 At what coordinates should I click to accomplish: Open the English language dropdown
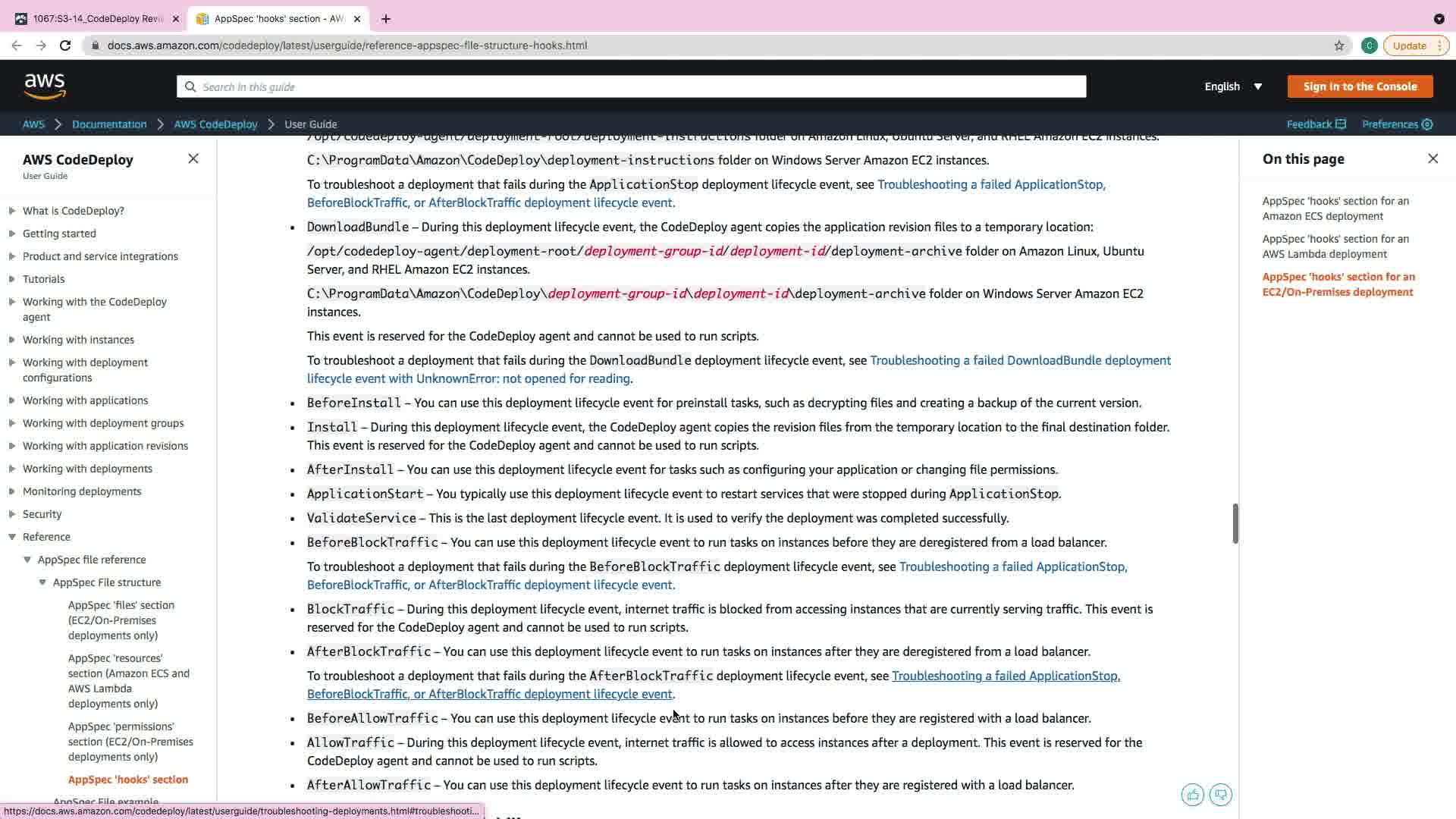[x=1233, y=86]
